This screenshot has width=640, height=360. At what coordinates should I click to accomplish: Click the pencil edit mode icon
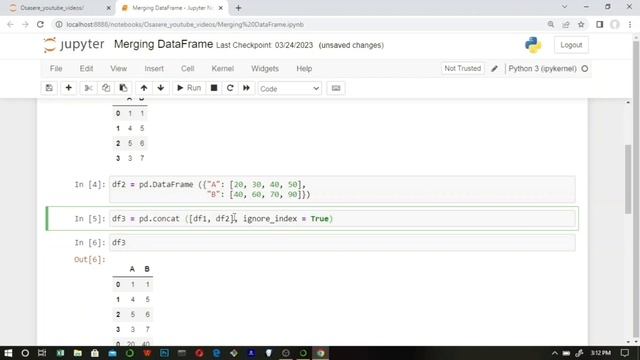pyautogui.click(x=494, y=69)
